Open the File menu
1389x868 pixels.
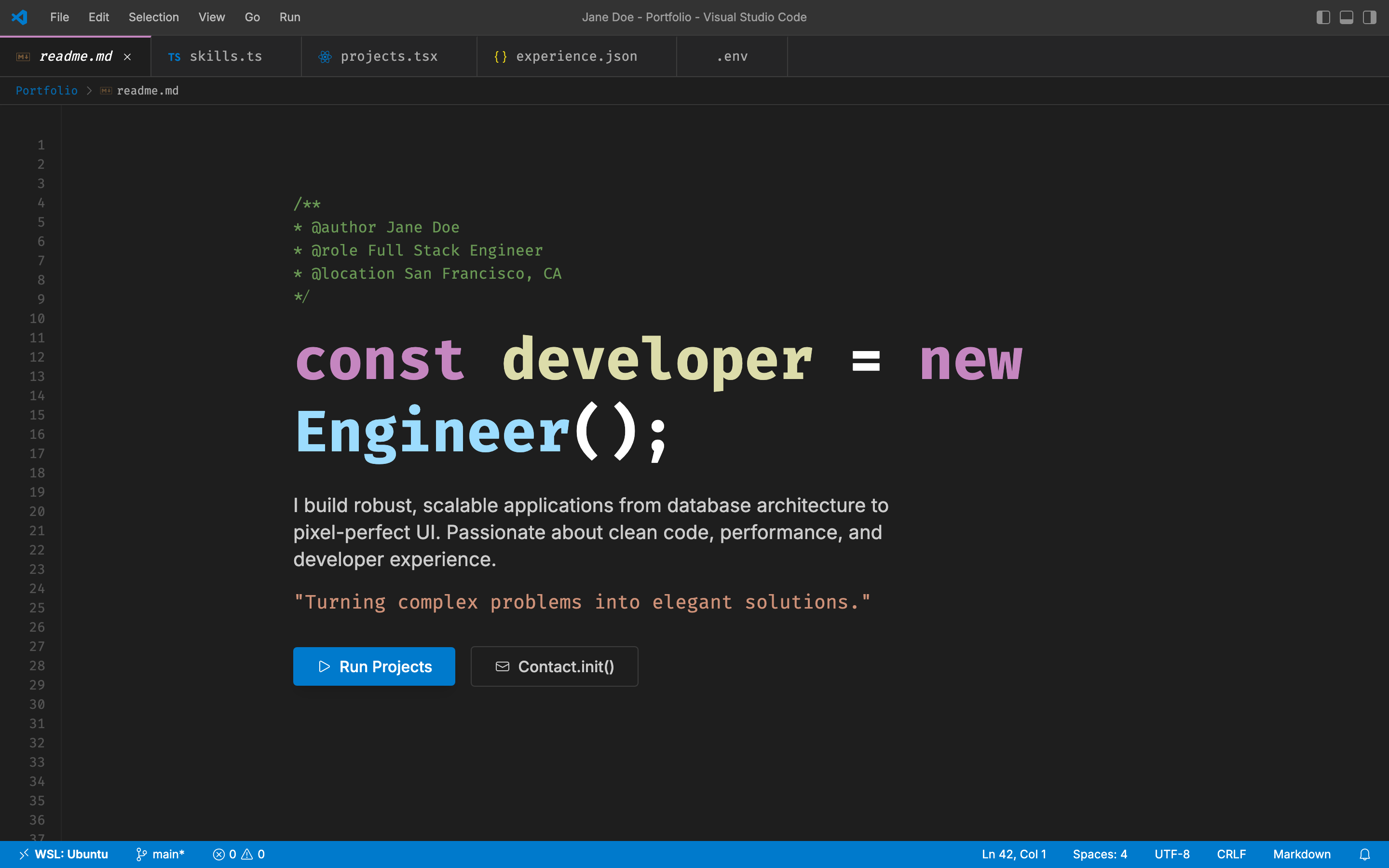pyautogui.click(x=60, y=17)
